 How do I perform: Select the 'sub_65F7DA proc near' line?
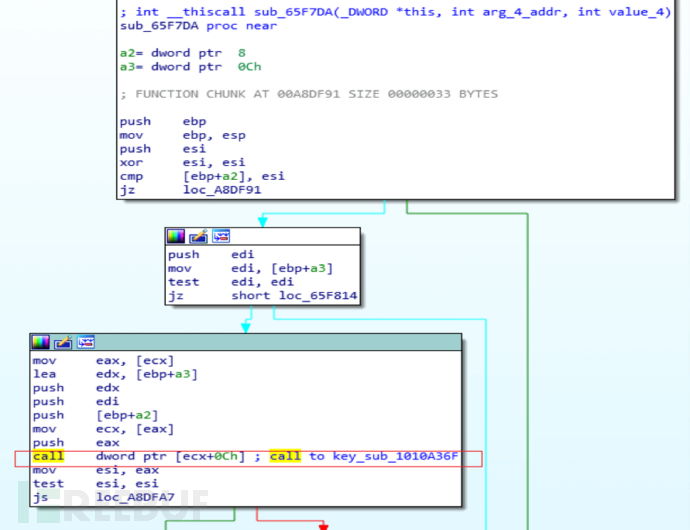tap(198, 26)
